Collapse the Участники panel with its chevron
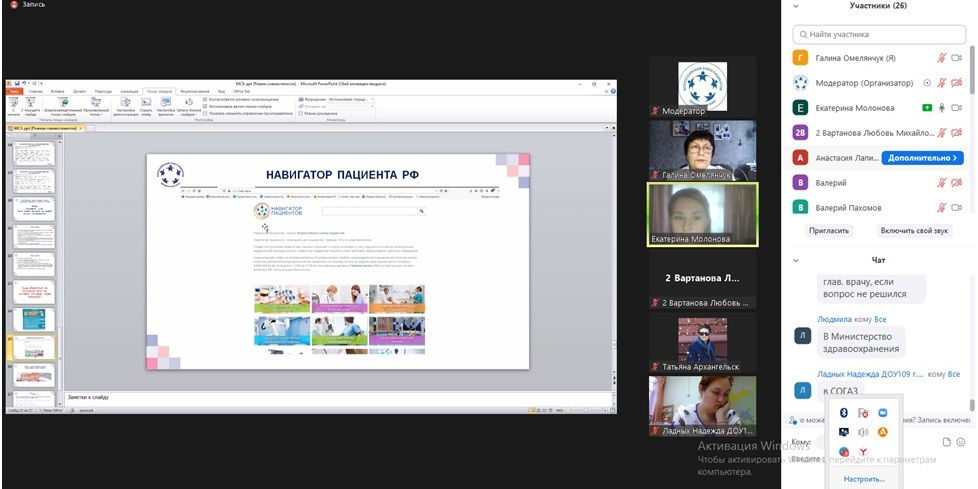Image resolution: width=978 pixels, height=489 pixels. (x=795, y=6)
